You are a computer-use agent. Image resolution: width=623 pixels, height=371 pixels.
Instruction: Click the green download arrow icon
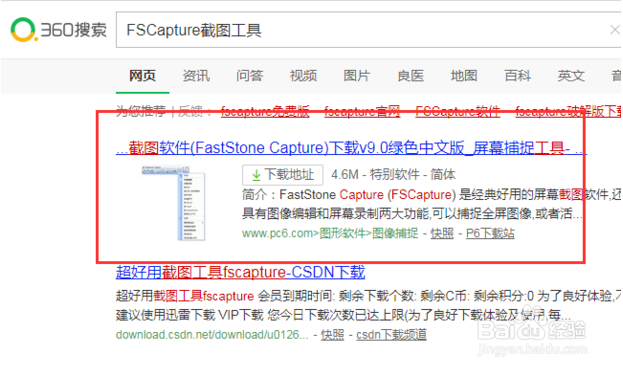point(256,175)
